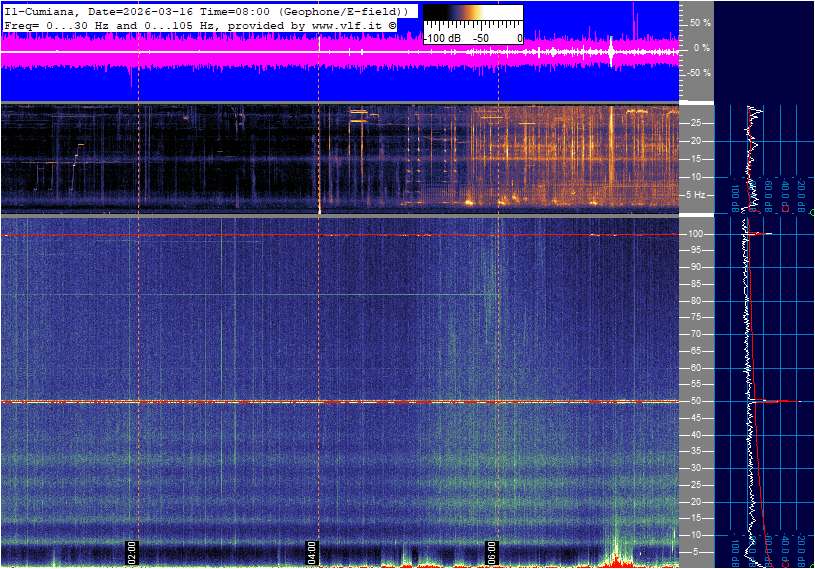The width and height of the screenshot is (815, 569).
Task: Click the -100 dB label on color scale
Action: click(x=441, y=37)
